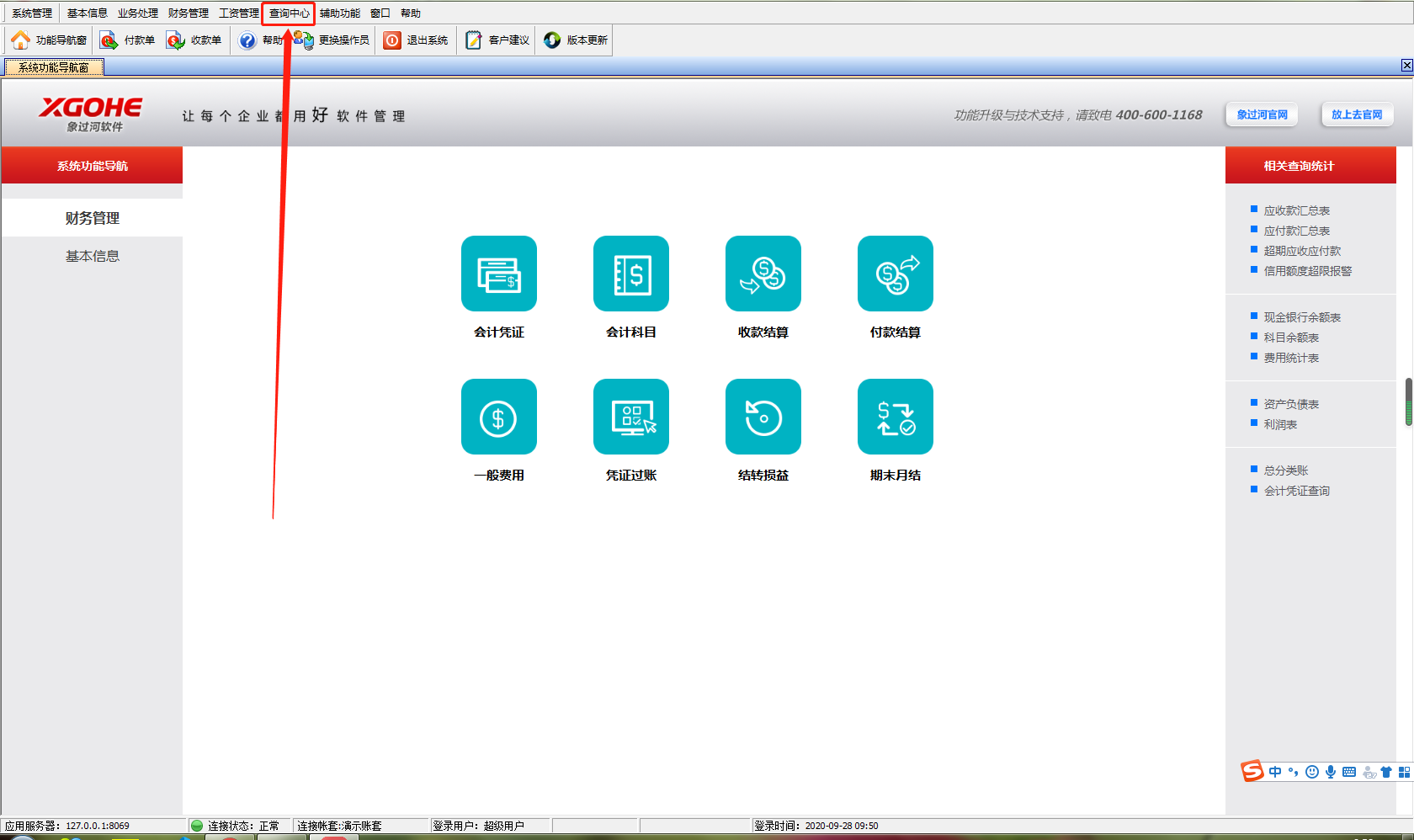Open the 应收款汇总表 report link
This screenshot has width=1414, height=840.
click(1296, 210)
